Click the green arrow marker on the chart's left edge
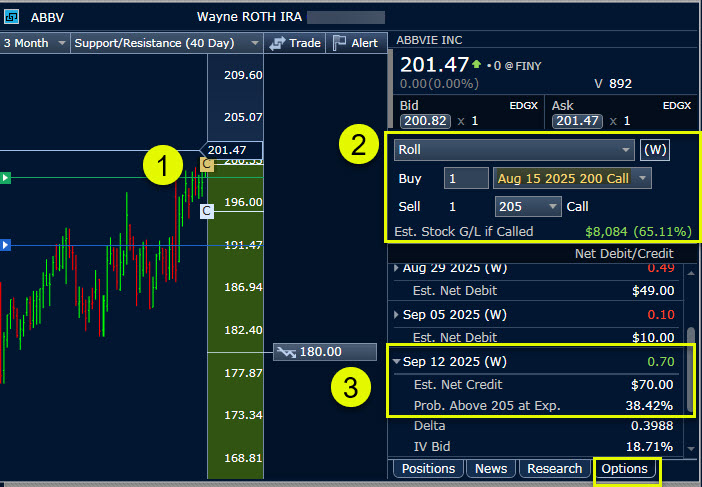The height and width of the screenshot is (487, 702). pos(5,178)
